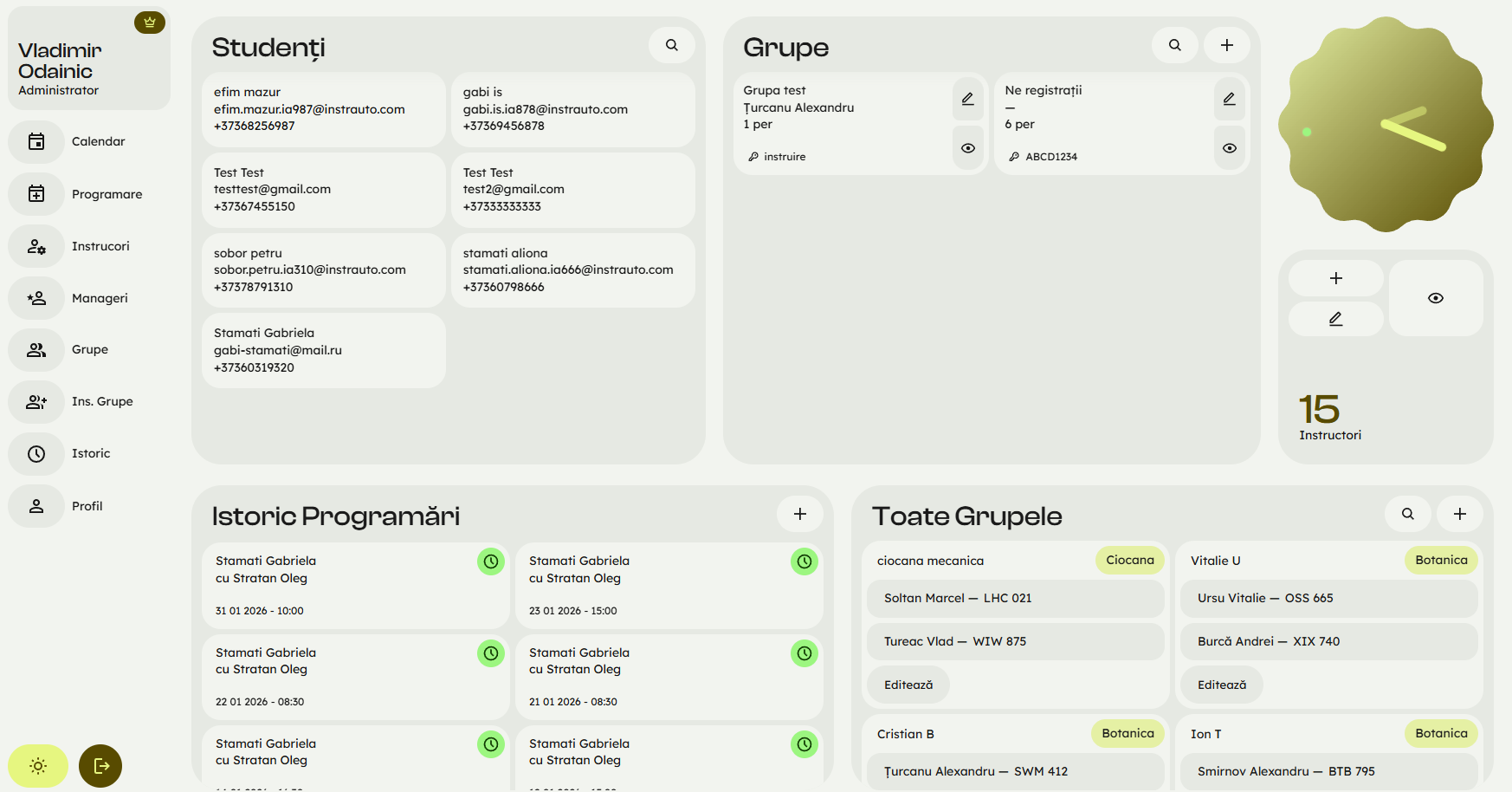
Task: Toggle the light theme sun button
Action: (38, 766)
